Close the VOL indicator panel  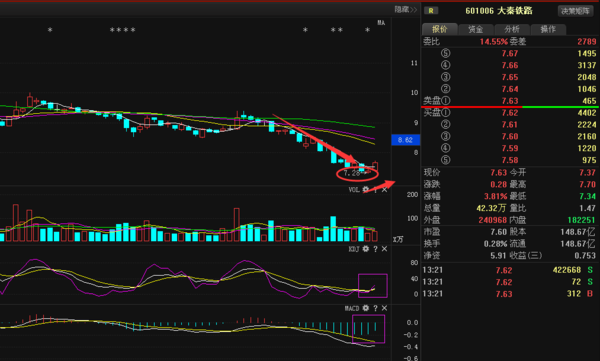pos(385,189)
